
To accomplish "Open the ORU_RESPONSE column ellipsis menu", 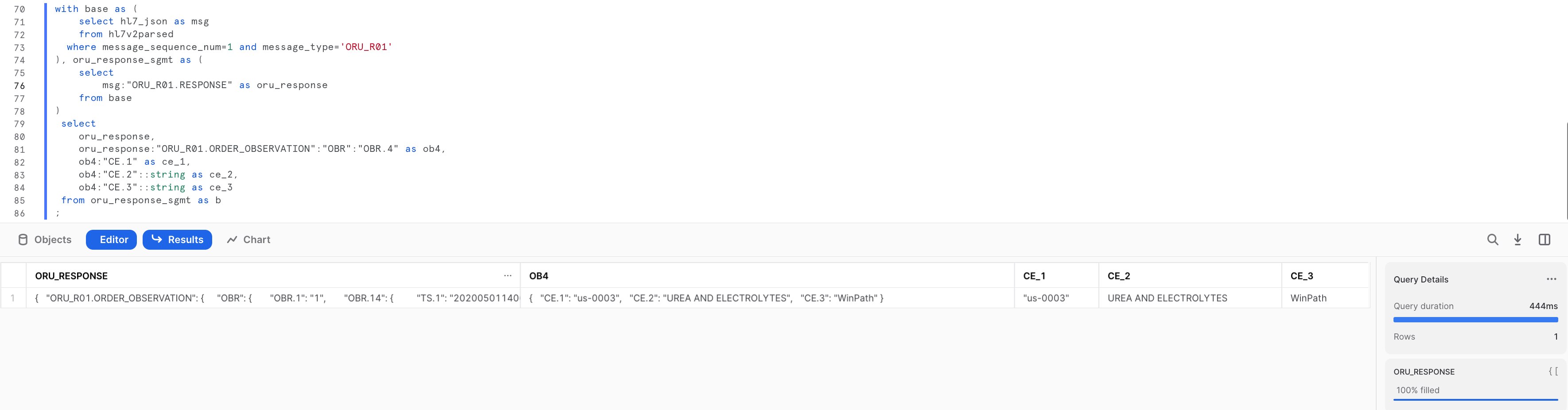I will coord(508,275).
